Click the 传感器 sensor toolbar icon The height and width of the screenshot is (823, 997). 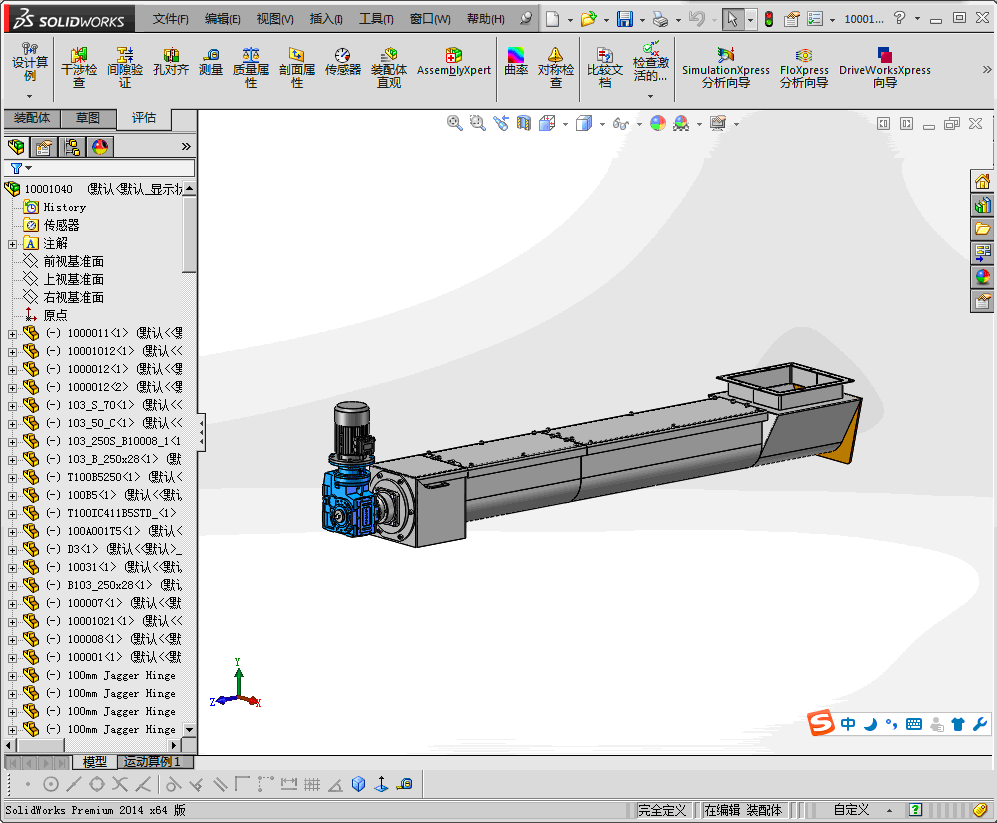[342, 62]
